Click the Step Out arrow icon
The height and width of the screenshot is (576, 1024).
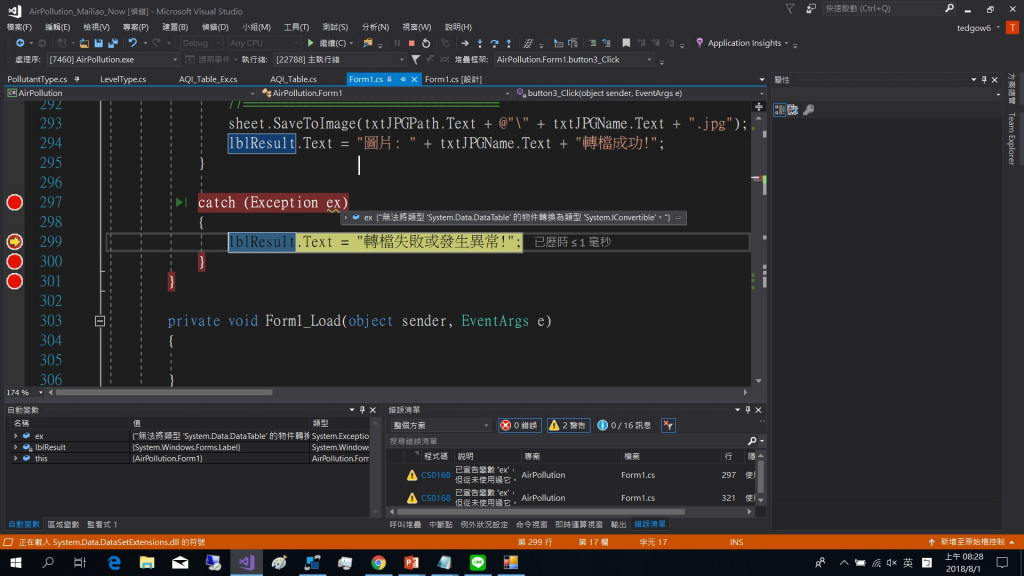(x=509, y=43)
